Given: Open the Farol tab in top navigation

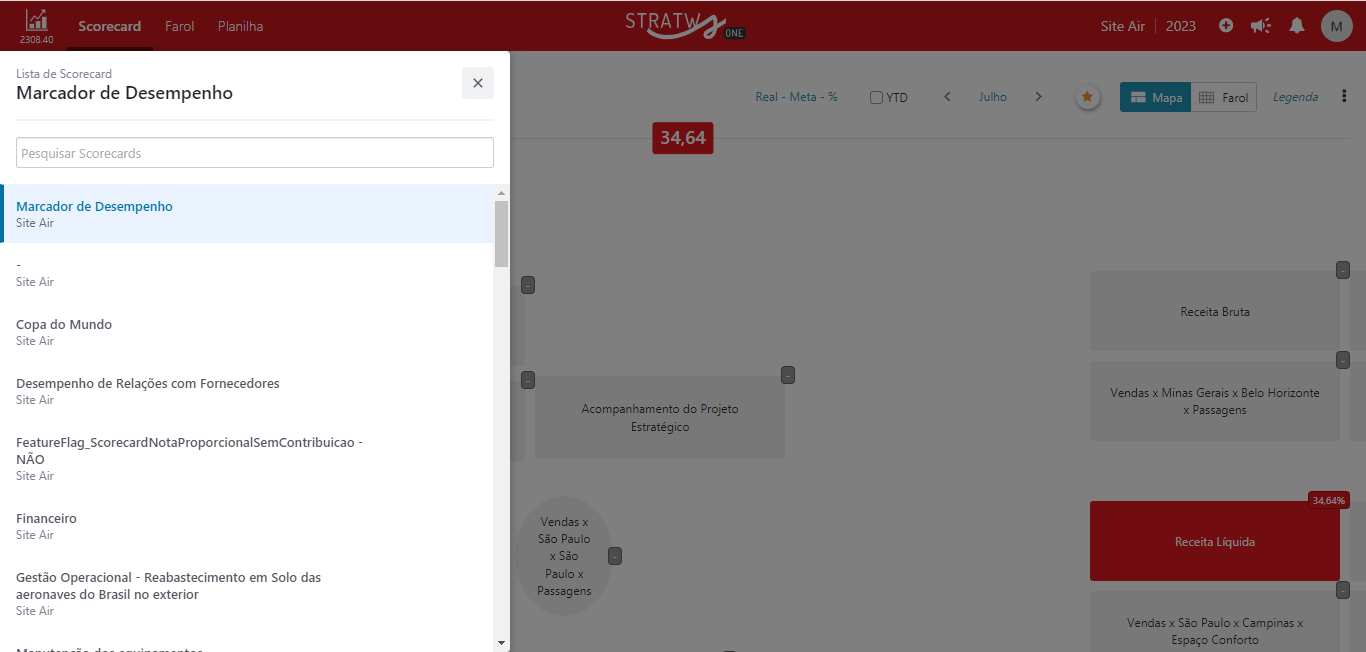Looking at the screenshot, I should pos(180,26).
